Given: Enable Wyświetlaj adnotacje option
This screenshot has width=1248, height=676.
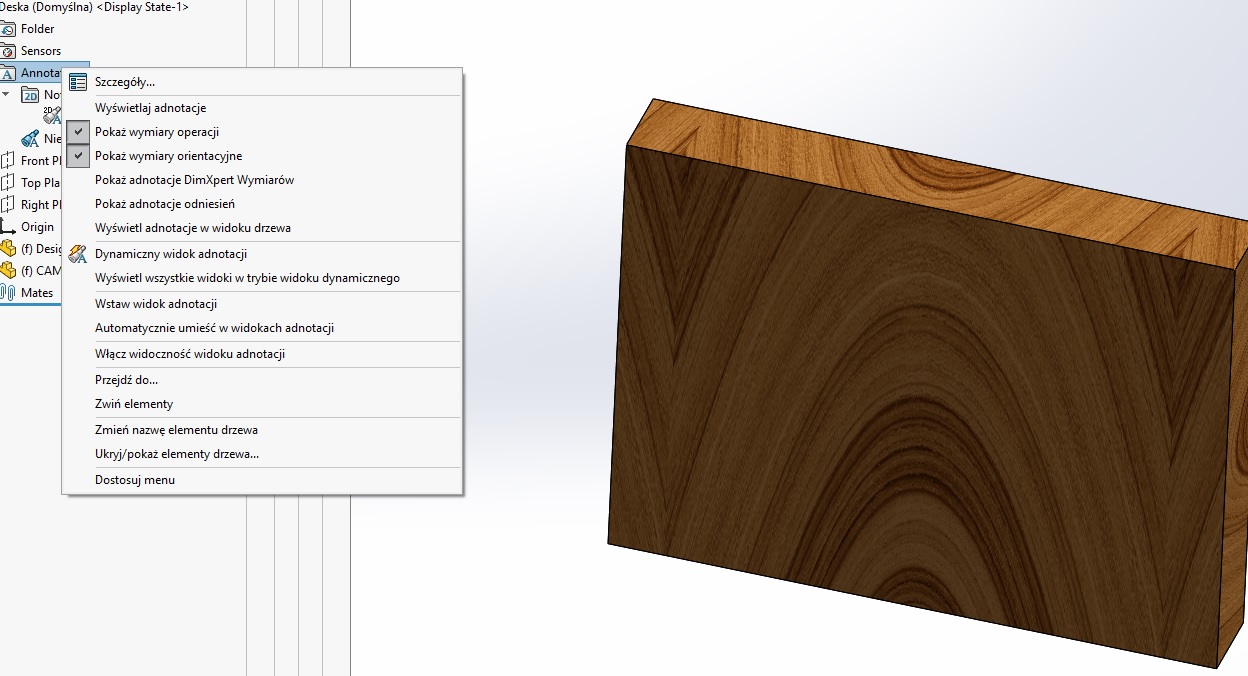Looking at the screenshot, I should pos(150,108).
